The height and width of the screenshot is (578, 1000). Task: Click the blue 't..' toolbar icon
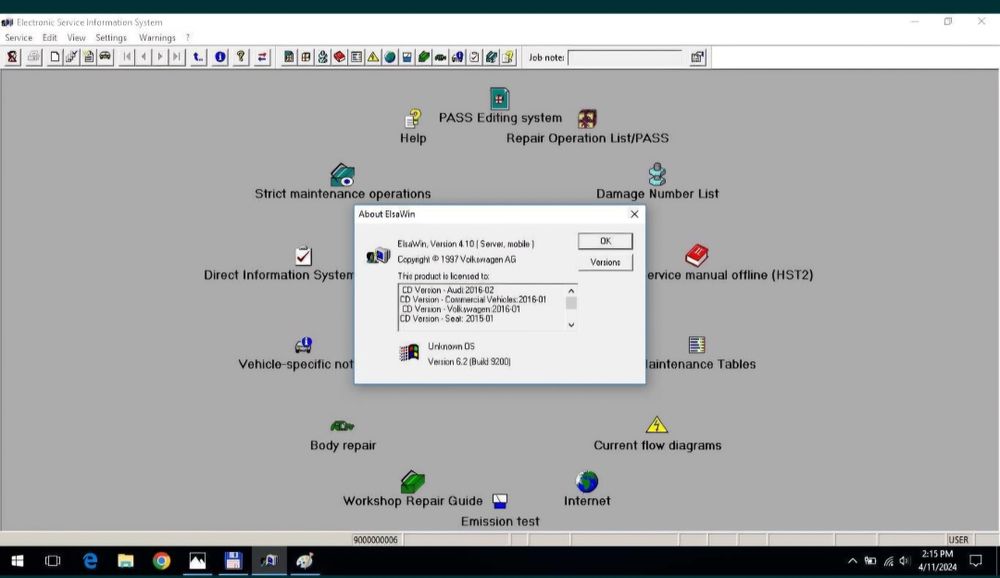(198, 57)
